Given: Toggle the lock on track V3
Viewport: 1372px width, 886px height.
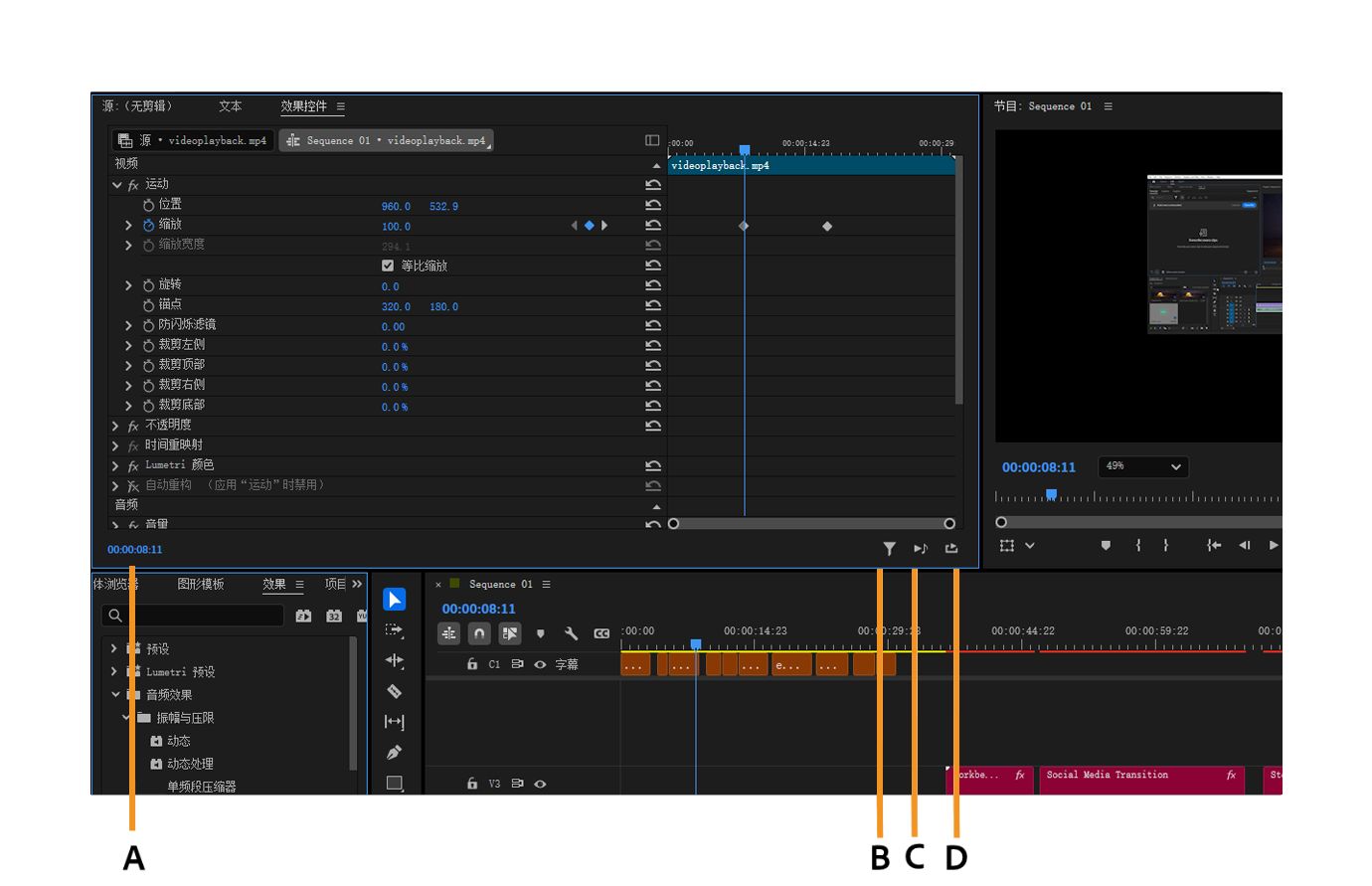Looking at the screenshot, I should click(x=472, y=784).
